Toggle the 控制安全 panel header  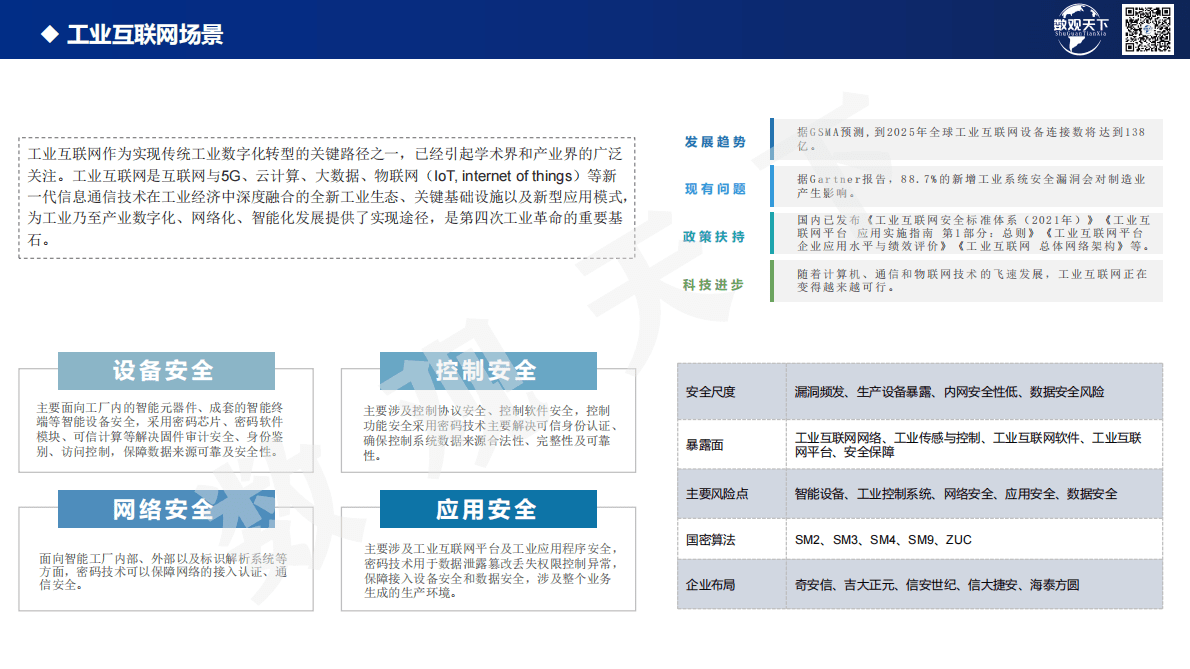click(488, 371)
